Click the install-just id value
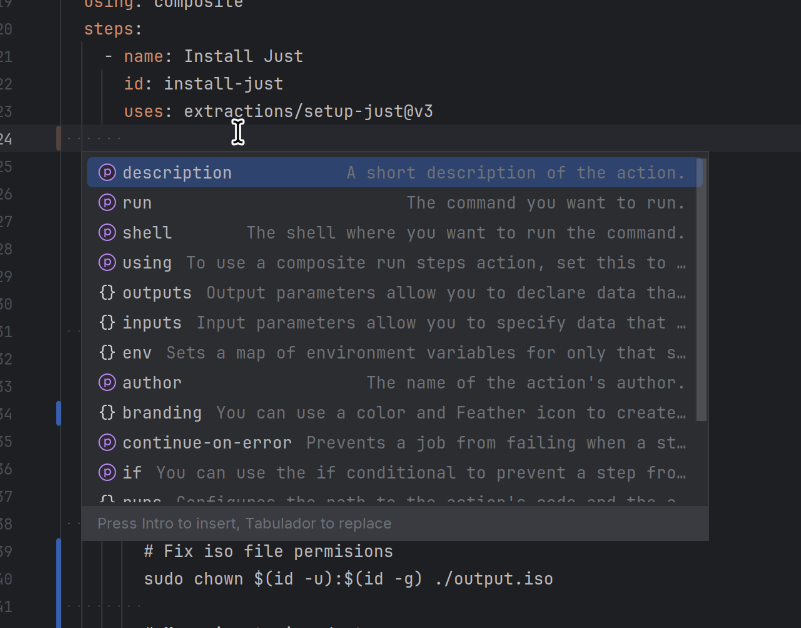Screen dimensions: 801x628 [x=223, y=84]
